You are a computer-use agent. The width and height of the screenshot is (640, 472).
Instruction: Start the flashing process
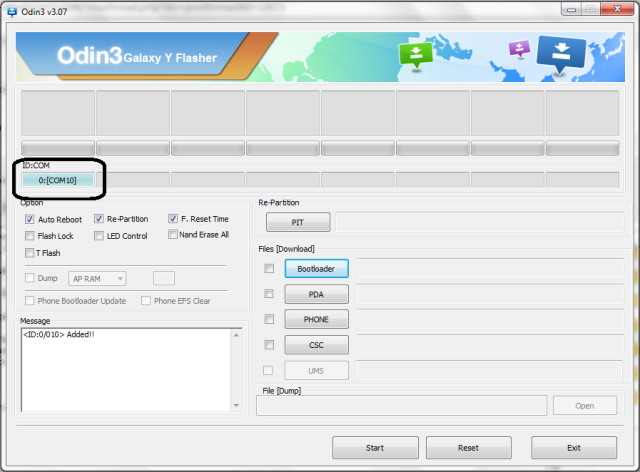click(375, 448)
